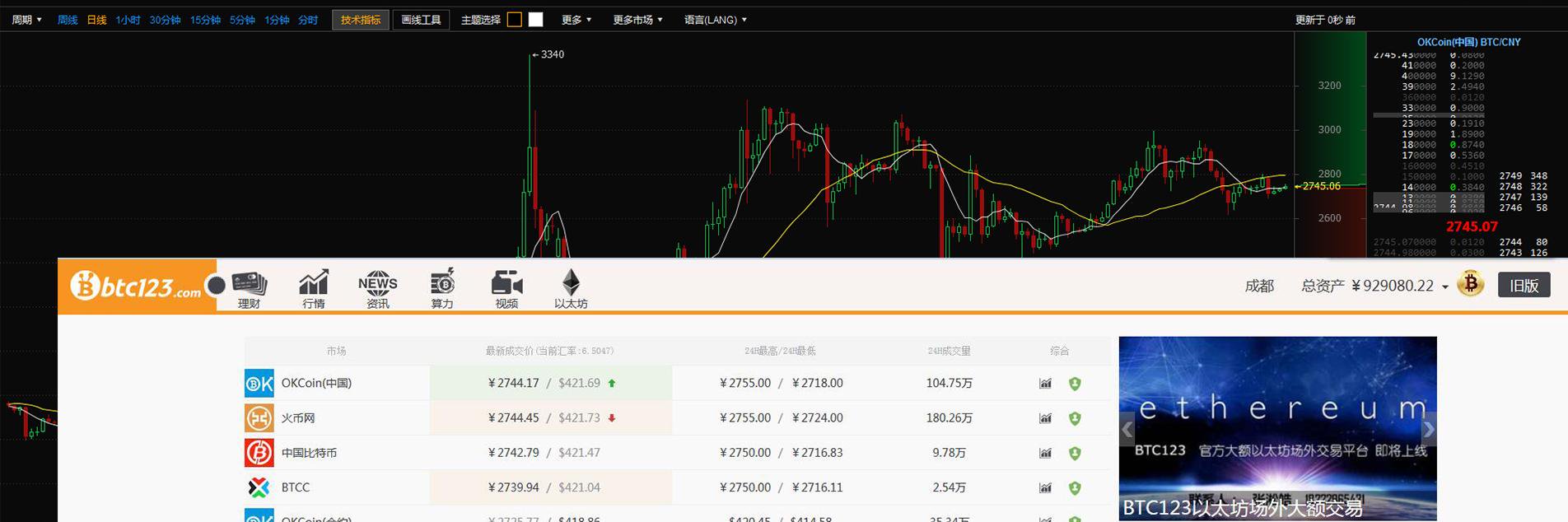1568x522 pixels.
Task: Click OKCoin volume 104.75万
Action: (x=949, y=383)
